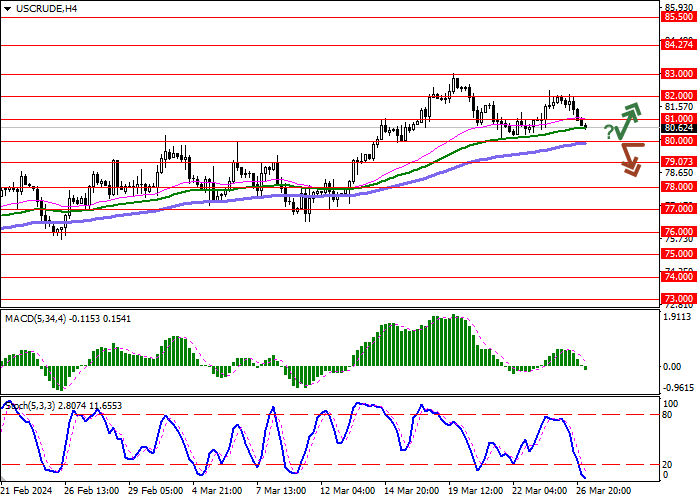Click the 29 Feb 05:00 time label
The width and height of the screenshot is (700, 500).
click(x=156, y=491)
